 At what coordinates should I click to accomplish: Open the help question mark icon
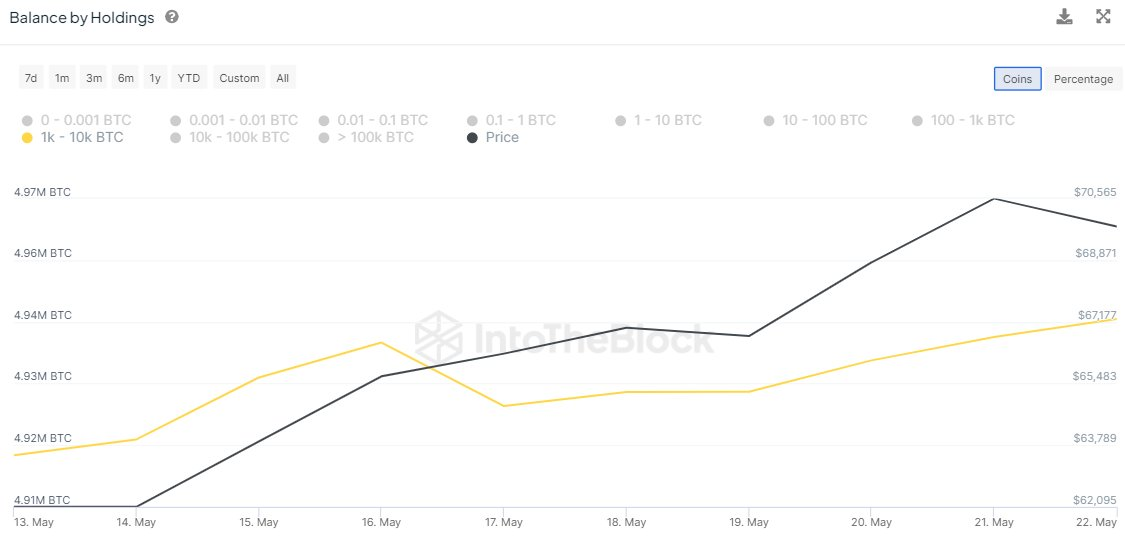pos(171,17)
